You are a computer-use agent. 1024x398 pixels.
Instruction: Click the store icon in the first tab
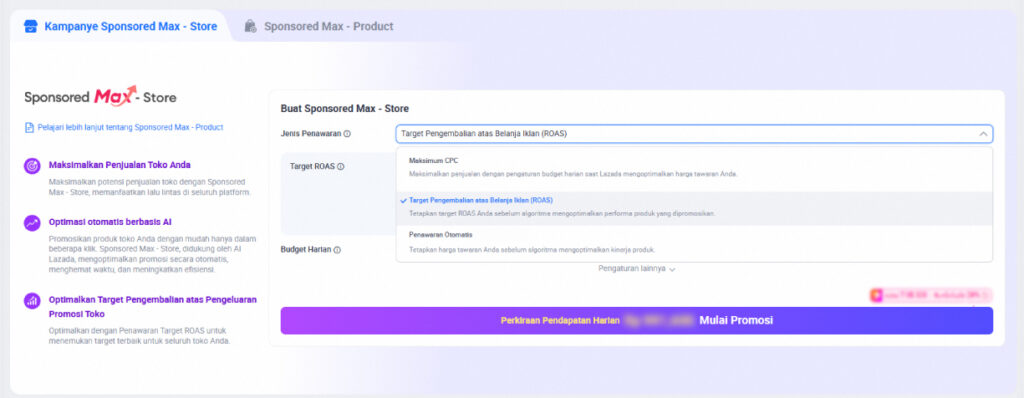point(31,27)
